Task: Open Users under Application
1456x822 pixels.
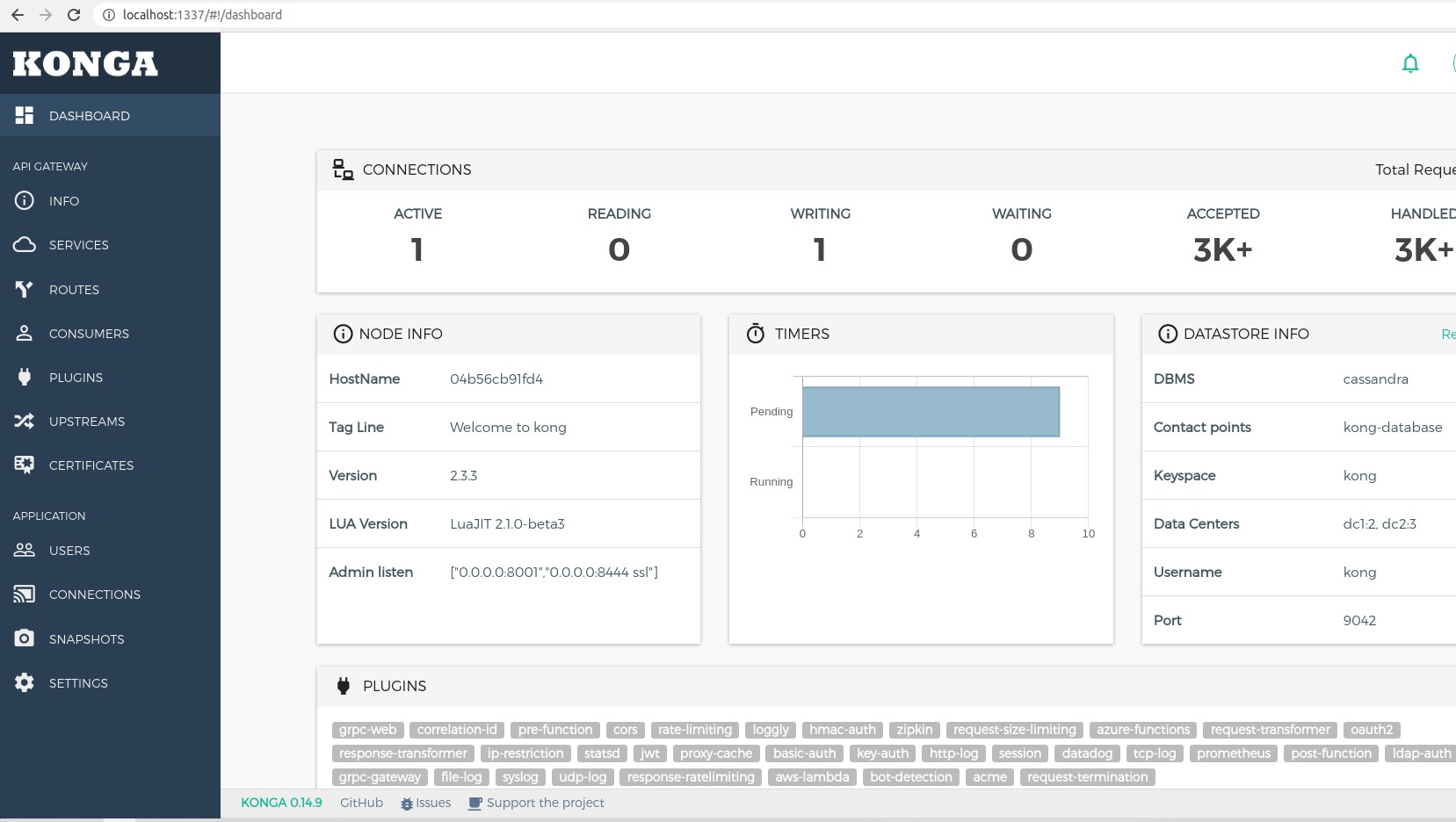Action: pos(110,550)
